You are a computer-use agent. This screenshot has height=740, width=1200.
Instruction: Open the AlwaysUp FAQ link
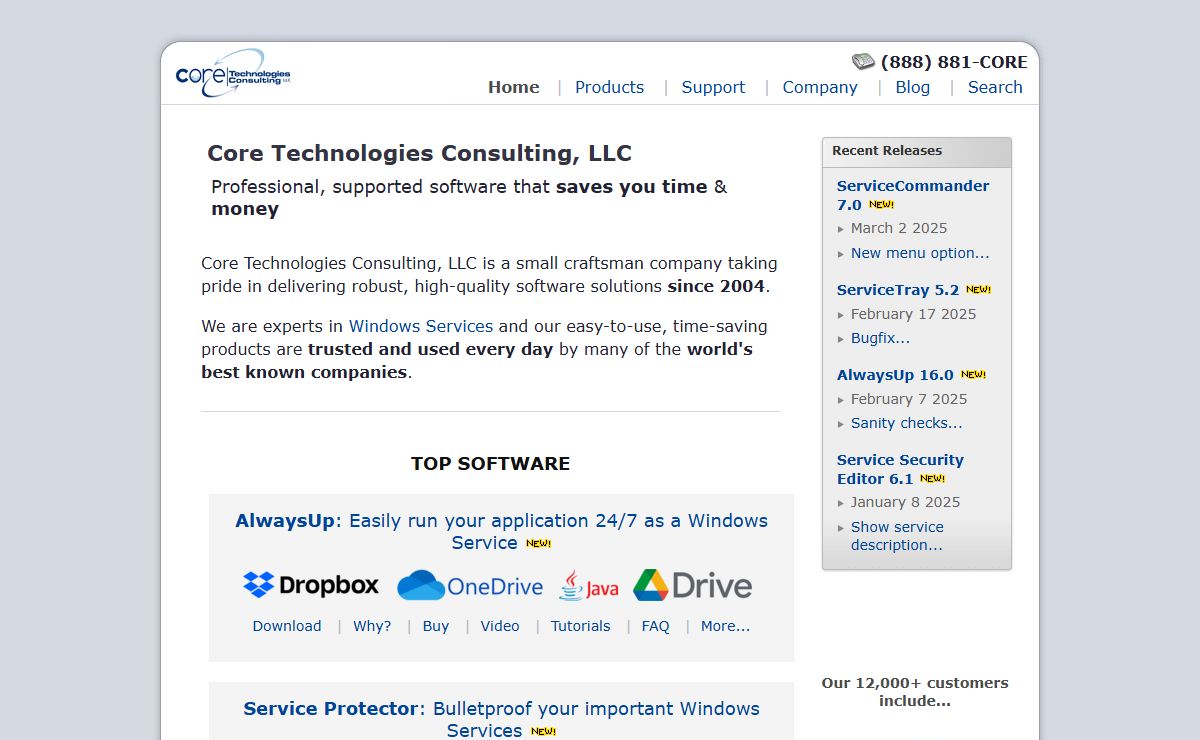coord(656,626)
